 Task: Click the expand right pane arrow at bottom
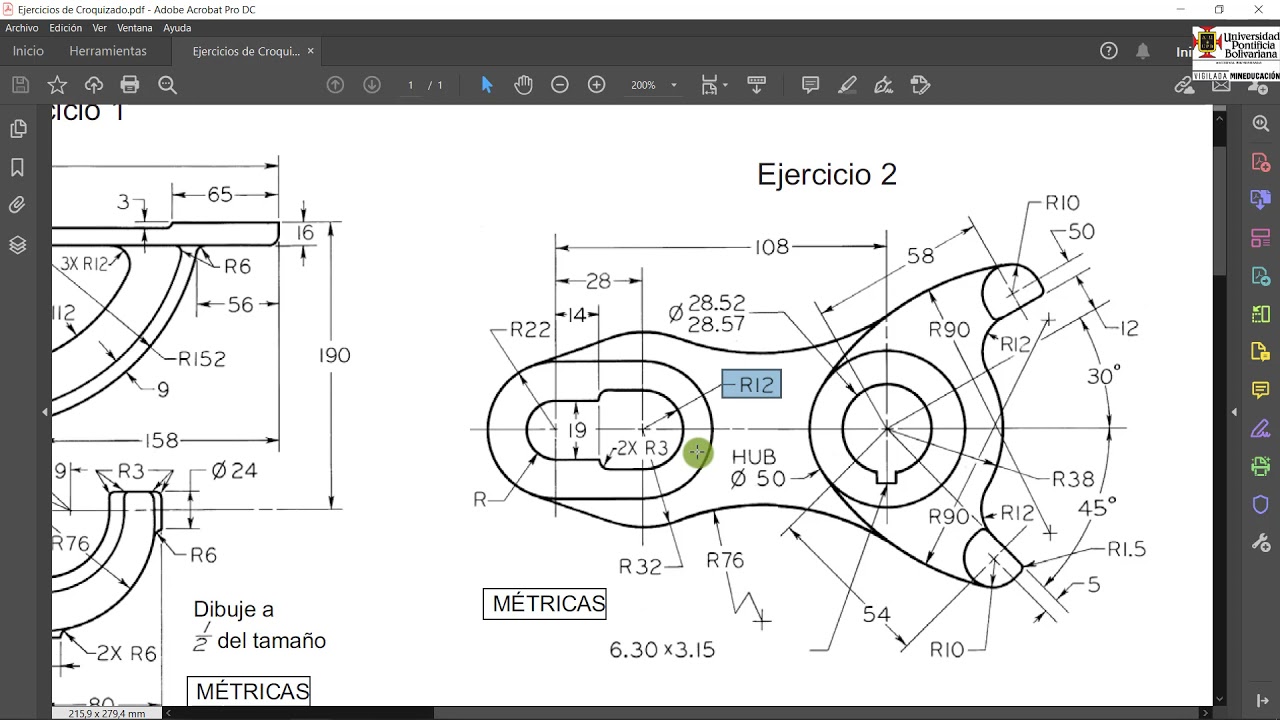1261,700
